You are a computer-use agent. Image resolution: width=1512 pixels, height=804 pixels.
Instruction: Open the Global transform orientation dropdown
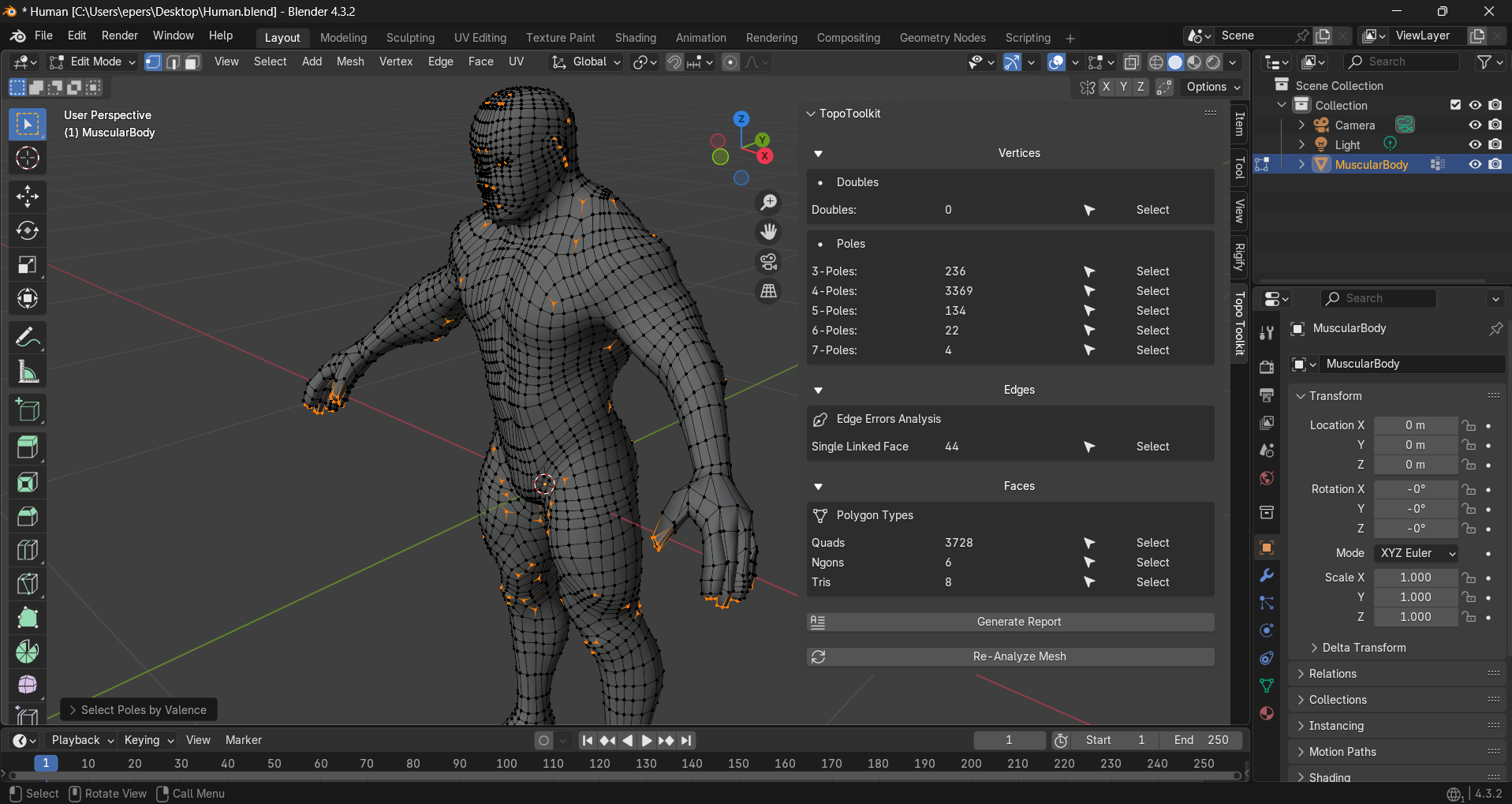tap(587, 62)
